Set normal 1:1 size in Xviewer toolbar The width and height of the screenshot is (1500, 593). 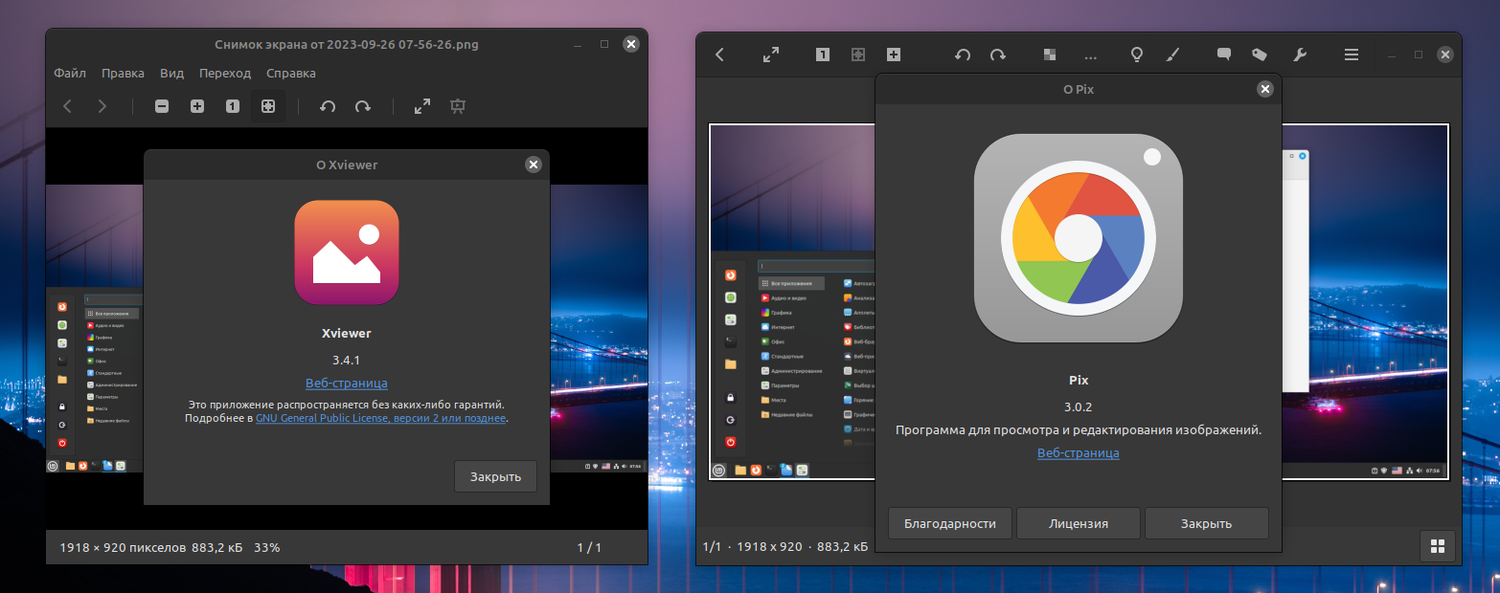point(232,106)
